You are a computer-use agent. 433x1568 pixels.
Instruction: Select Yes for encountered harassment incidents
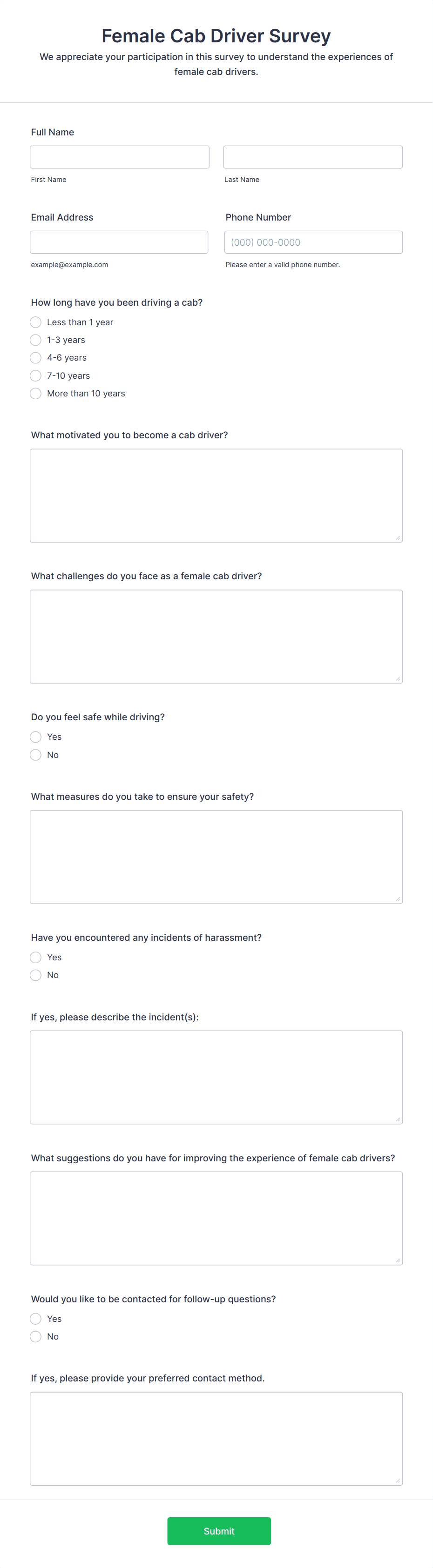tap(35, 957)
